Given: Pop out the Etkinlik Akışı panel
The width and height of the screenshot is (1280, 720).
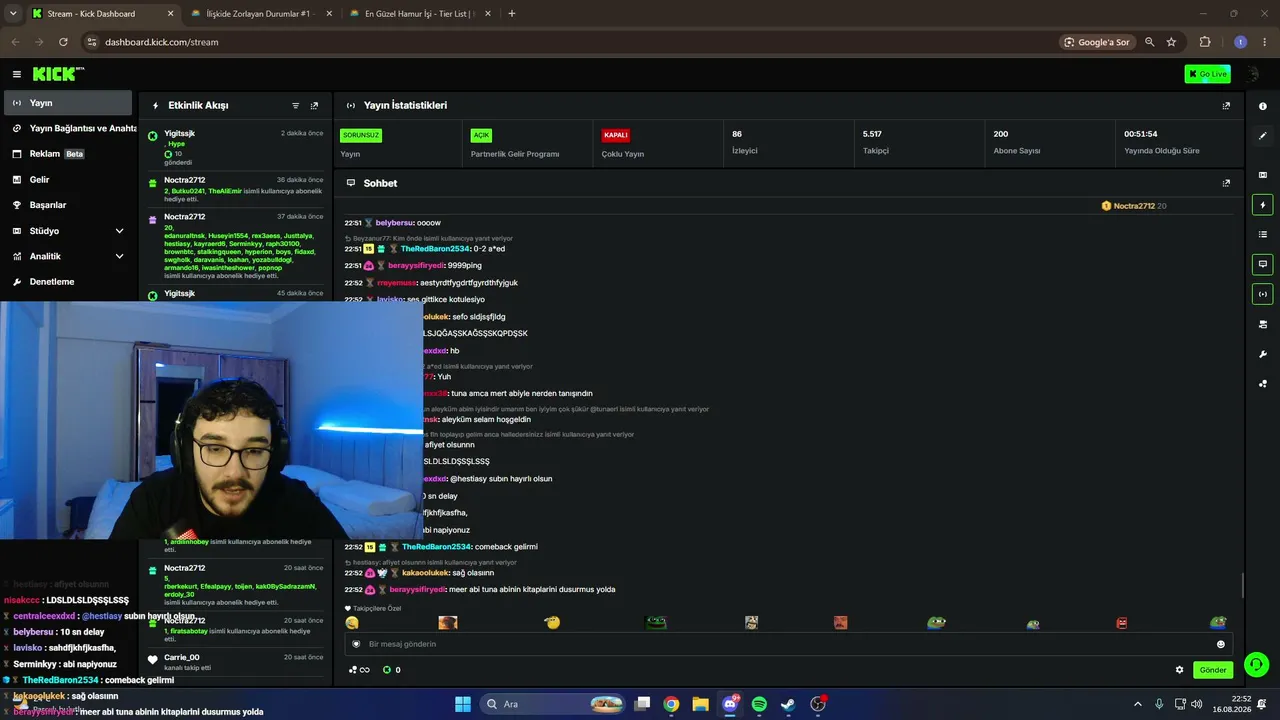Looking at the screenshot, I should 314,105.
